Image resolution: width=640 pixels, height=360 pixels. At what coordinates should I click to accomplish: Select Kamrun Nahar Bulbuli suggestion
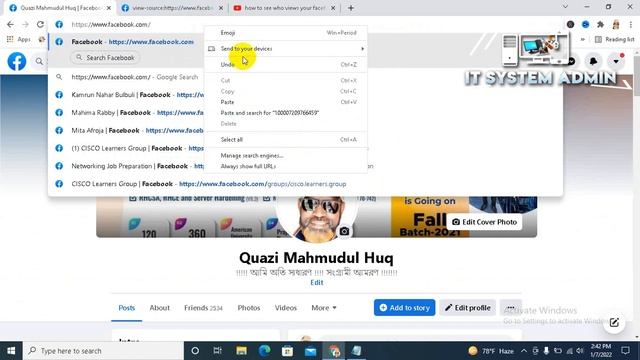tap(305, 95)
